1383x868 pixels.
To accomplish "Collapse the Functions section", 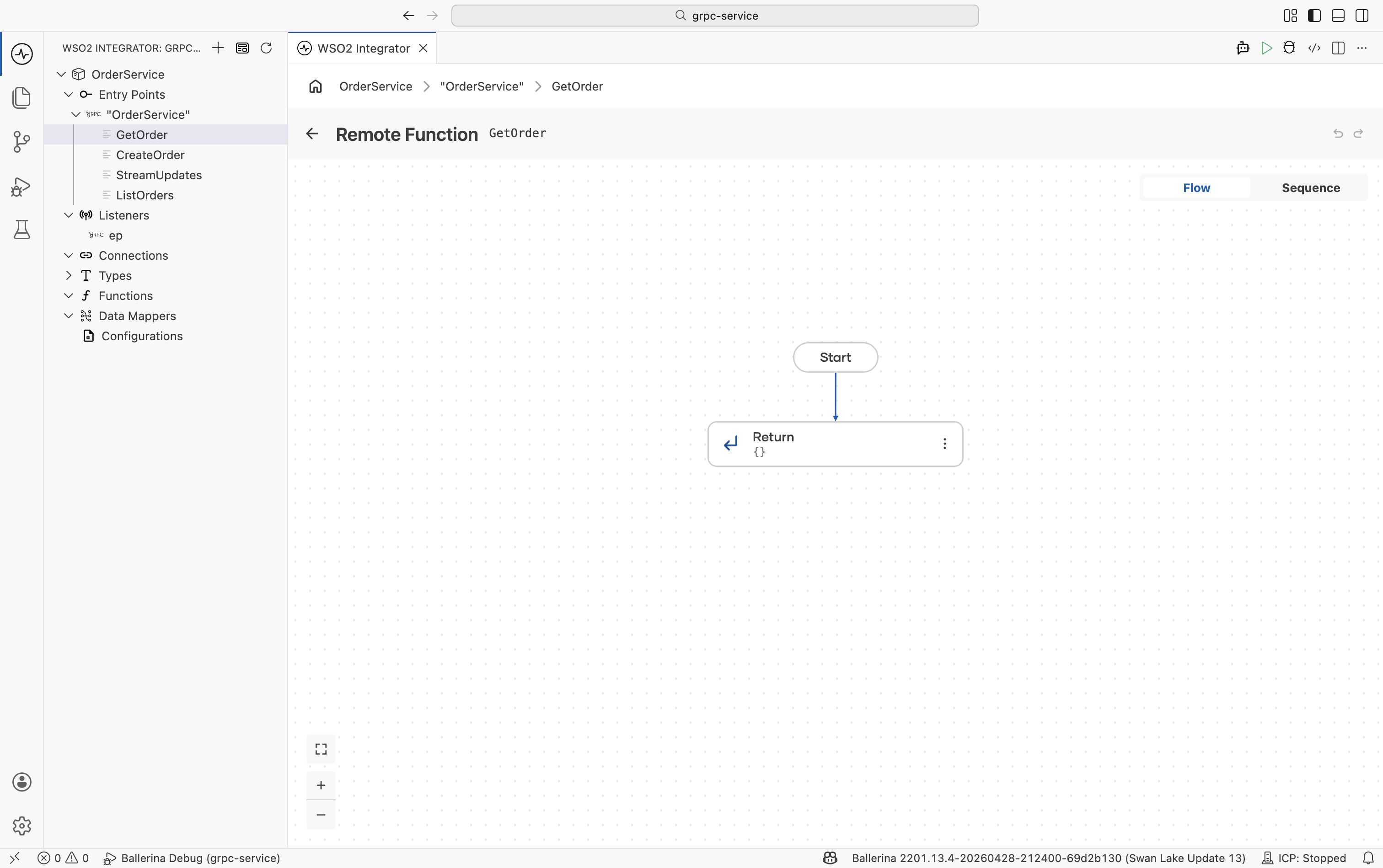I will [x=68, y=295].
